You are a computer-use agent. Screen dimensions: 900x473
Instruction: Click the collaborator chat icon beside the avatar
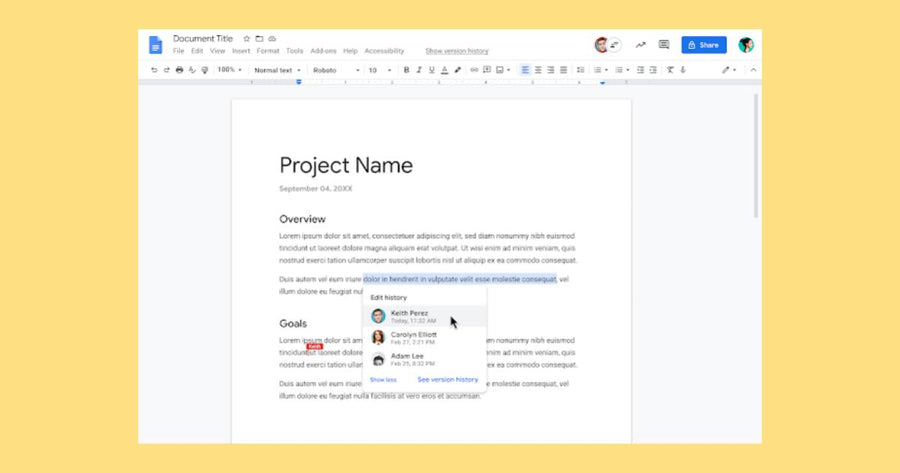tap(615, 45)
